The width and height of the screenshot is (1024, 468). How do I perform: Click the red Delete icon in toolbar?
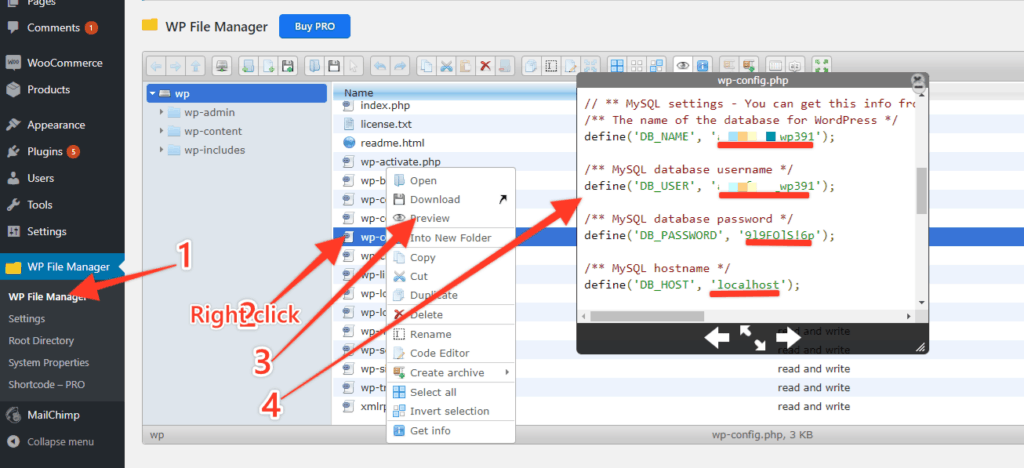click(485, 65)
